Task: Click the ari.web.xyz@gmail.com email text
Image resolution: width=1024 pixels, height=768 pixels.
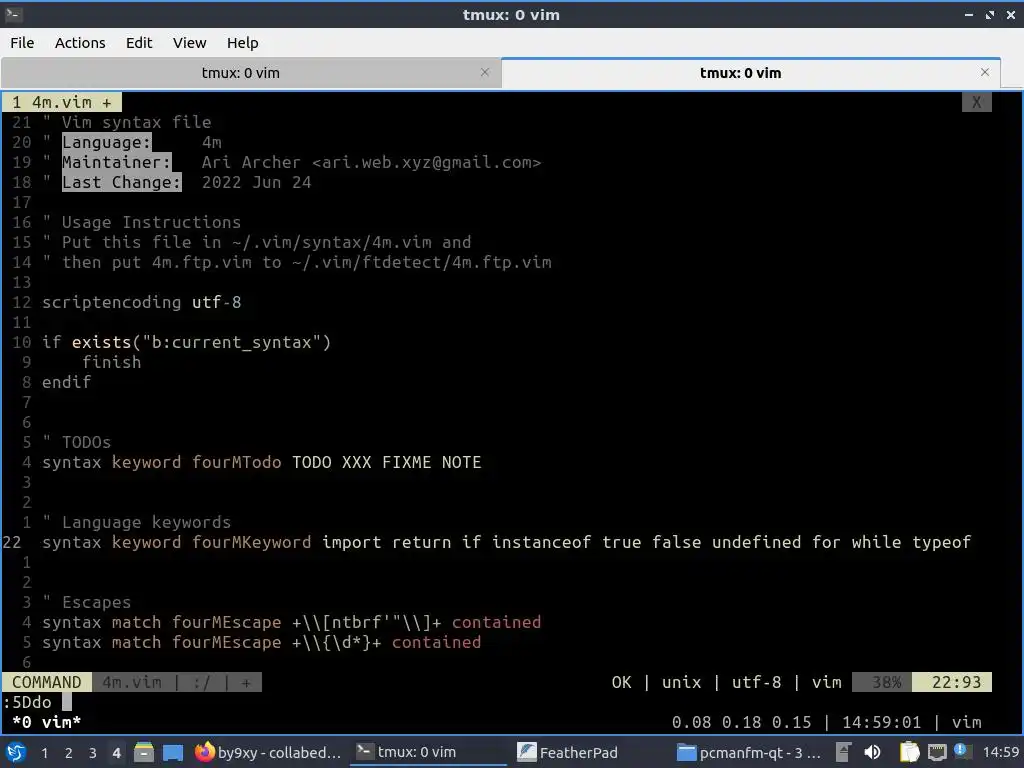Action: pos(426,162)
